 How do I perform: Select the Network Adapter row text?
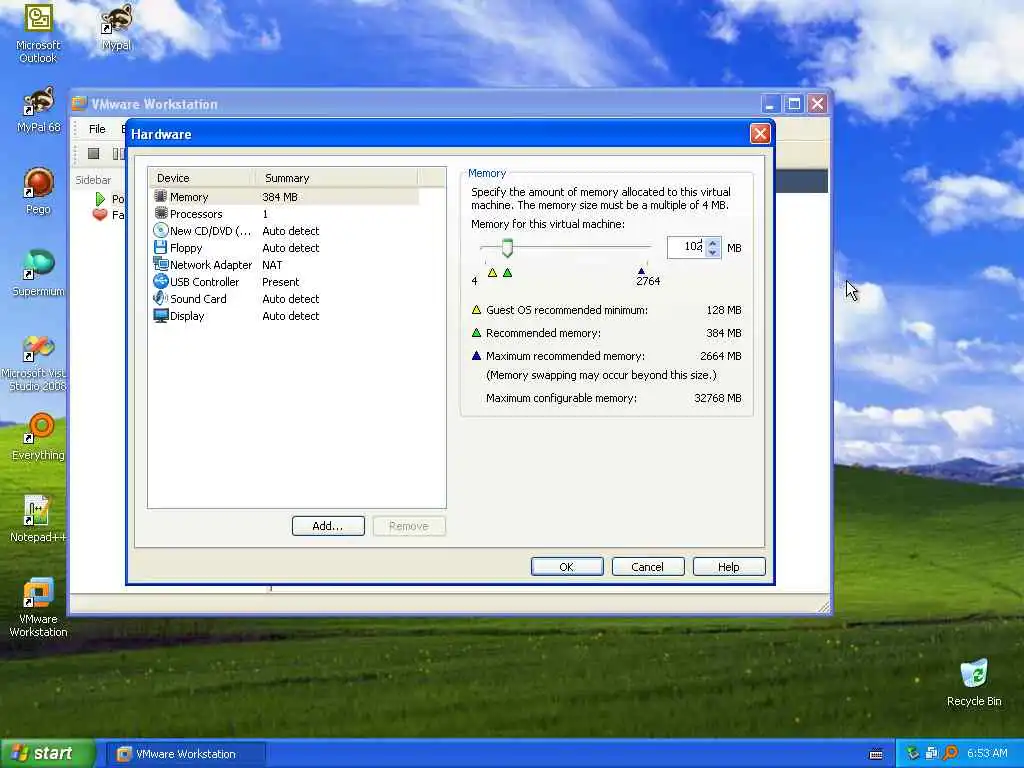click(x=210, y=264)
